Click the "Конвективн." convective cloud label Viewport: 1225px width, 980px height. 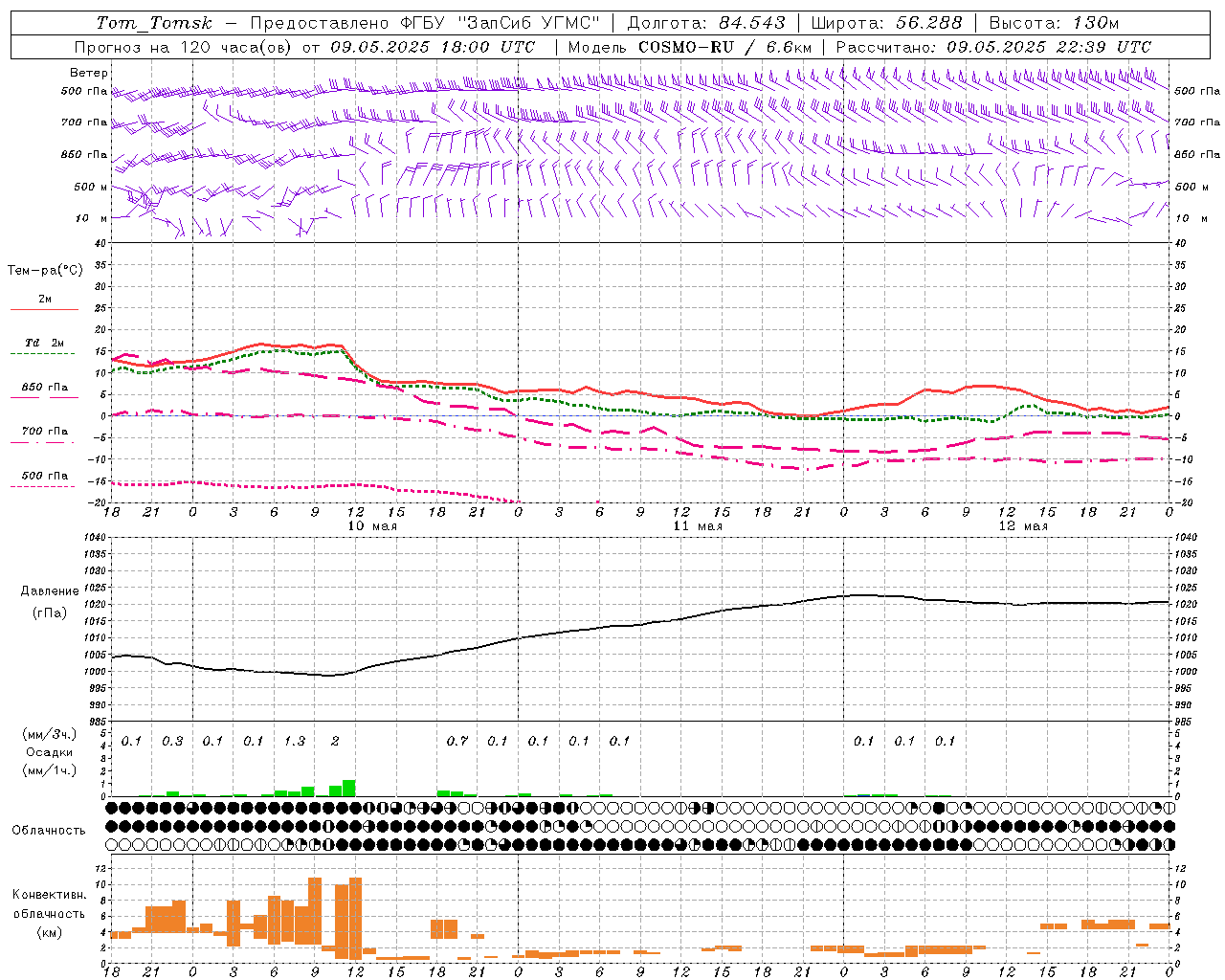tap(50, 895)
